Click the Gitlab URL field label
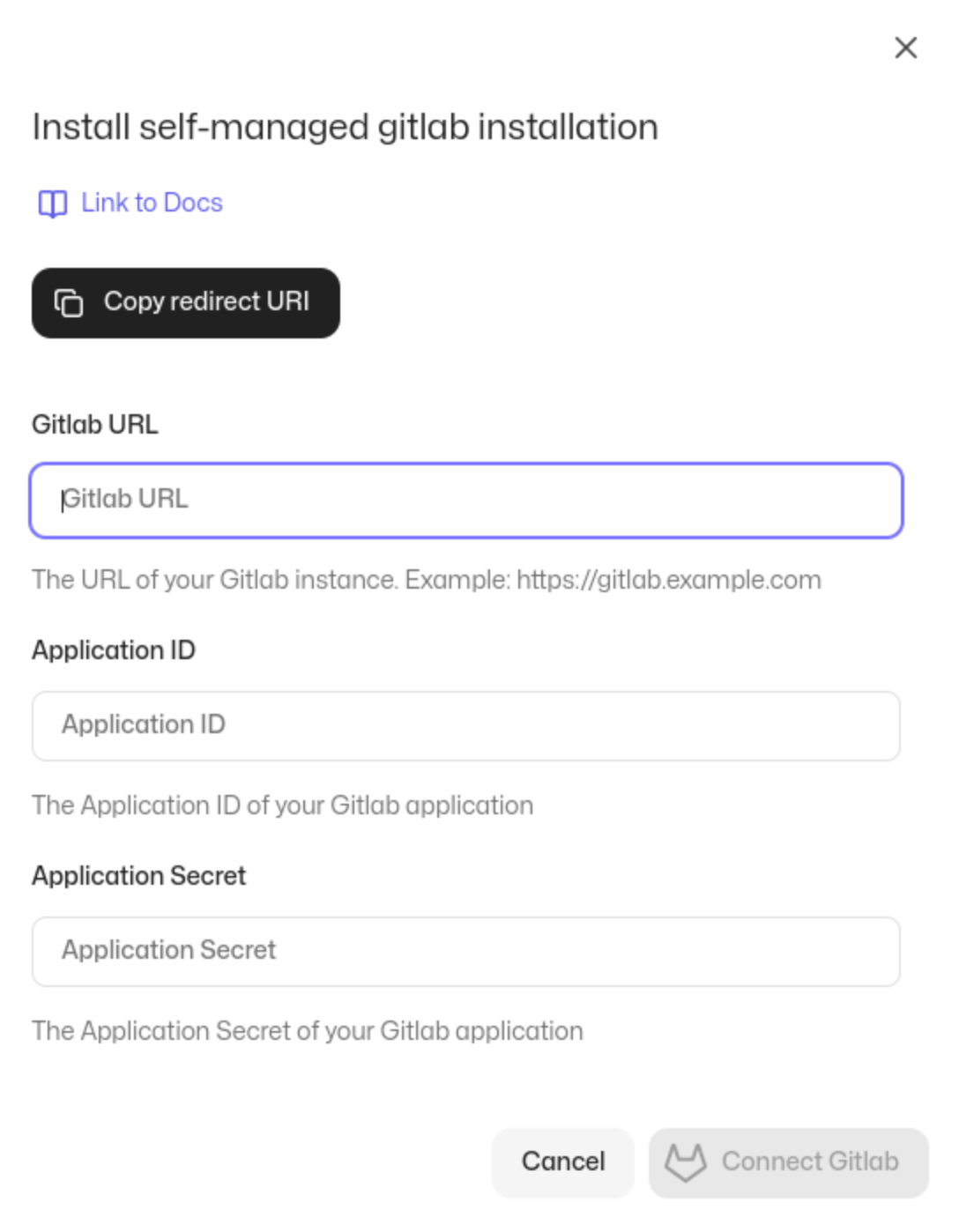This screenshot has width=959, height=1232. (95, 425)
